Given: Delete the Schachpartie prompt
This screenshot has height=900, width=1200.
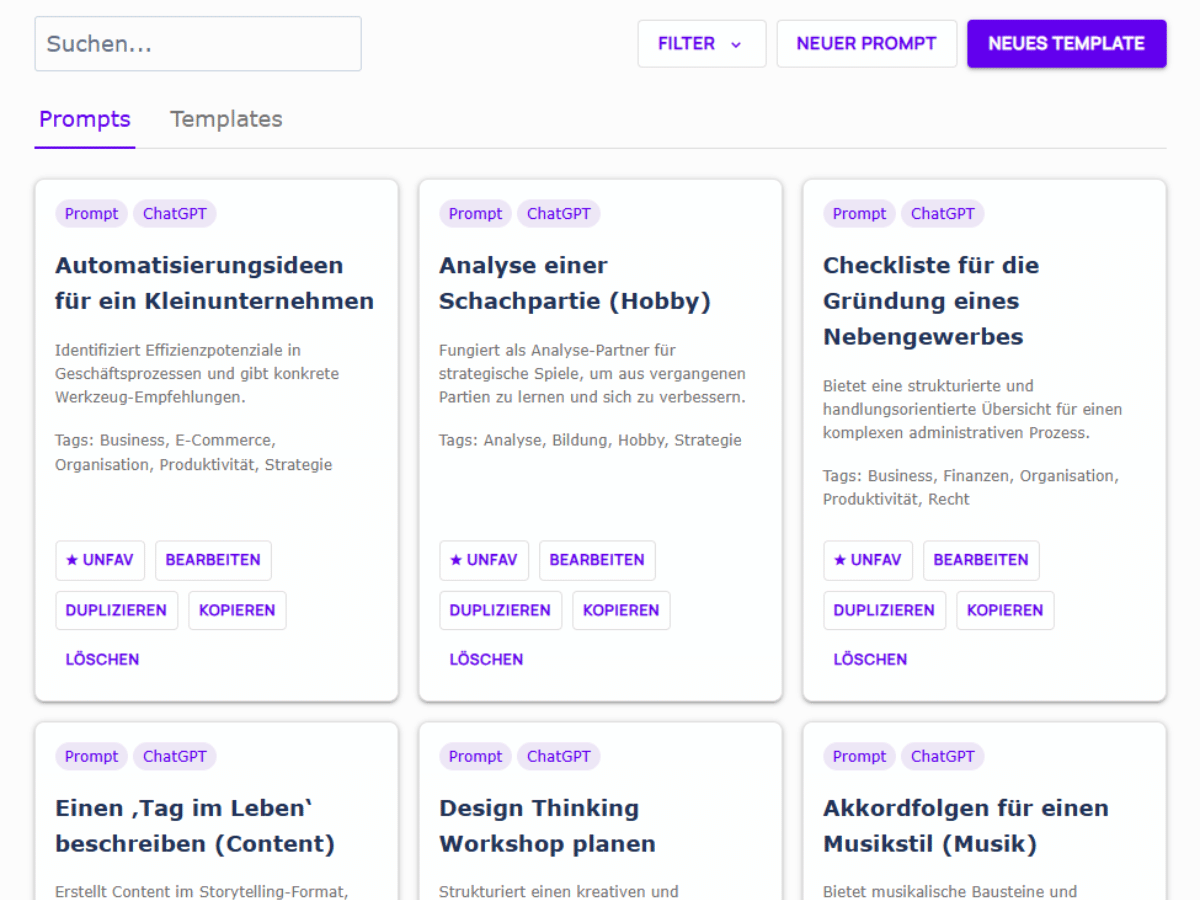Looking at the screenshot, I should coord(486,659).
